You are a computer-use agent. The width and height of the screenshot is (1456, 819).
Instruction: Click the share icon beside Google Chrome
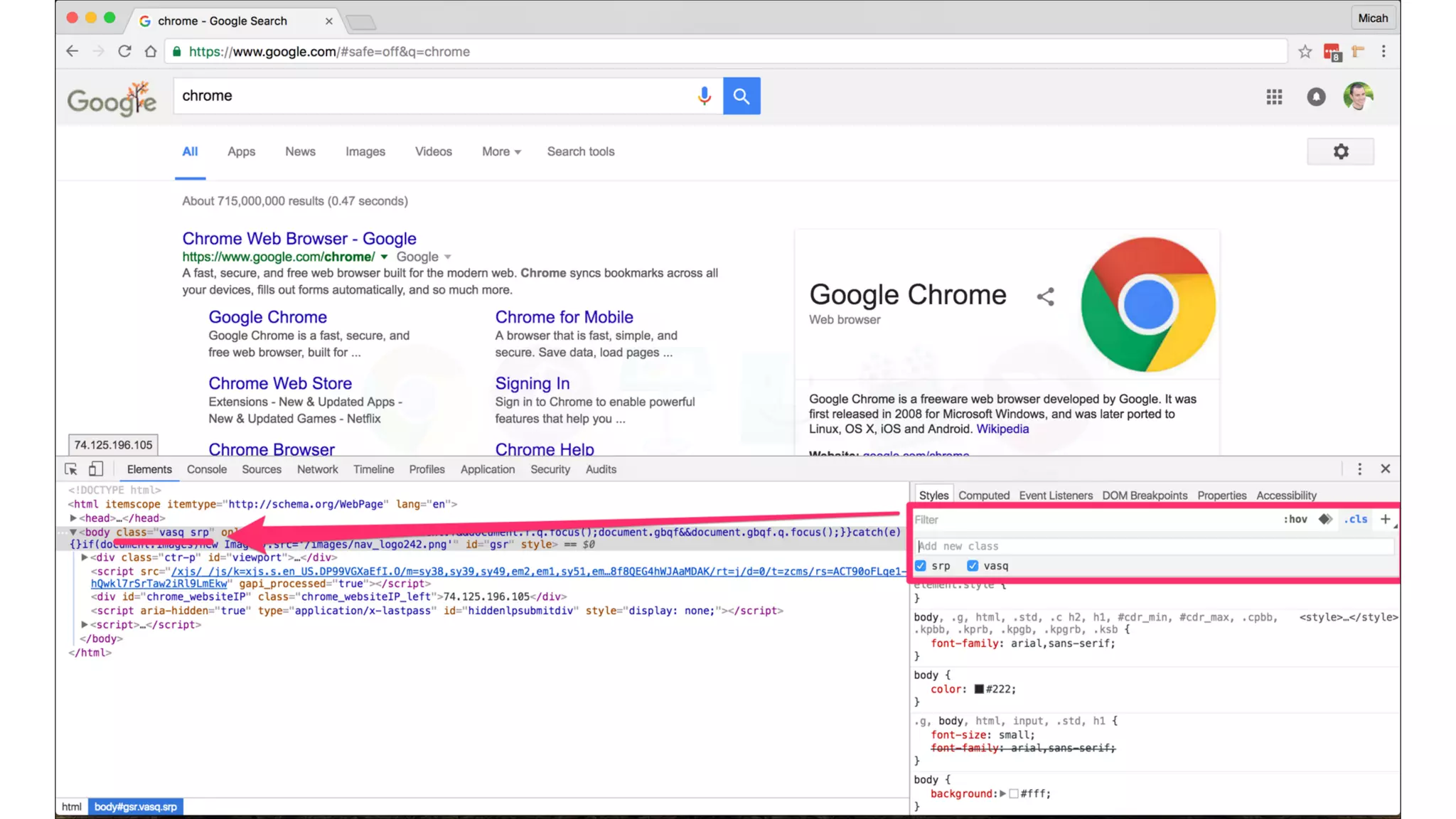pos(1045,296)
